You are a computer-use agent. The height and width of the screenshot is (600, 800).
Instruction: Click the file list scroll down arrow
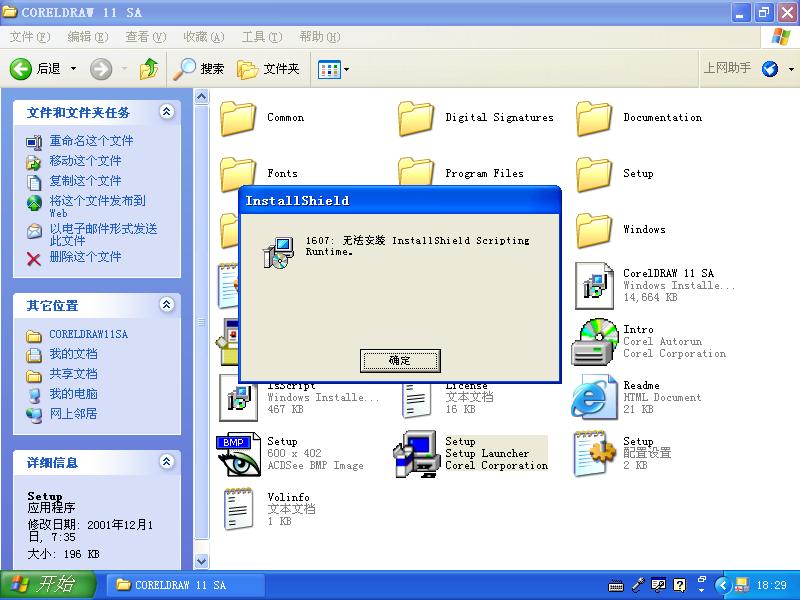pos(202,561)
